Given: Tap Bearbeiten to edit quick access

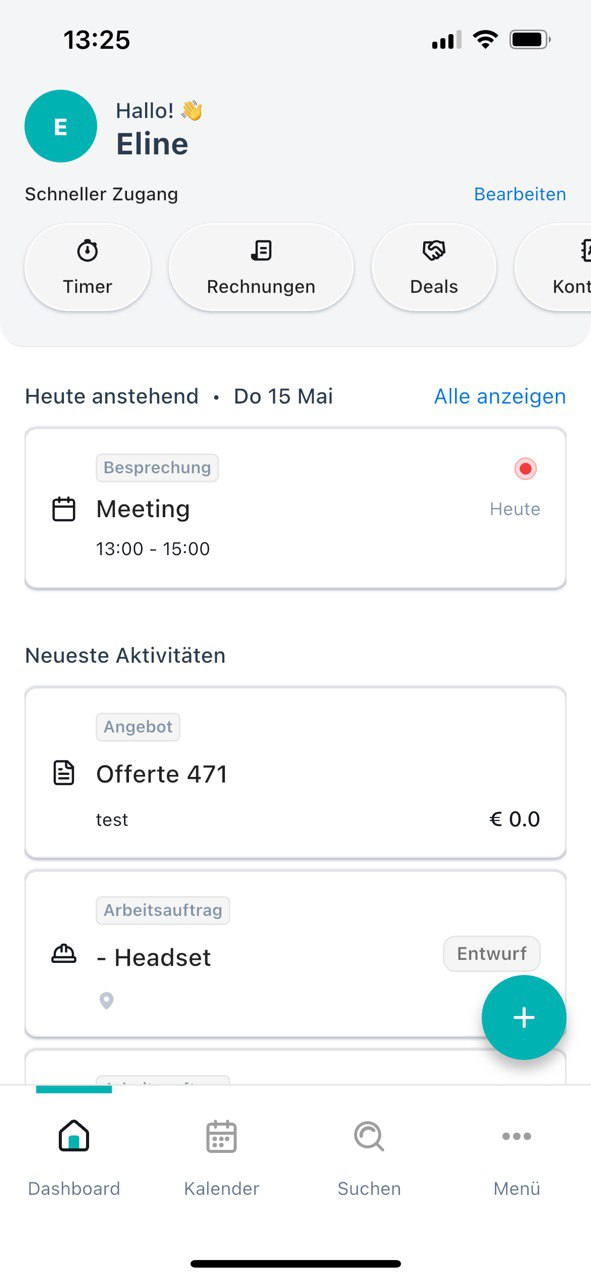Looking at the screenshot, I should [520, 194].
